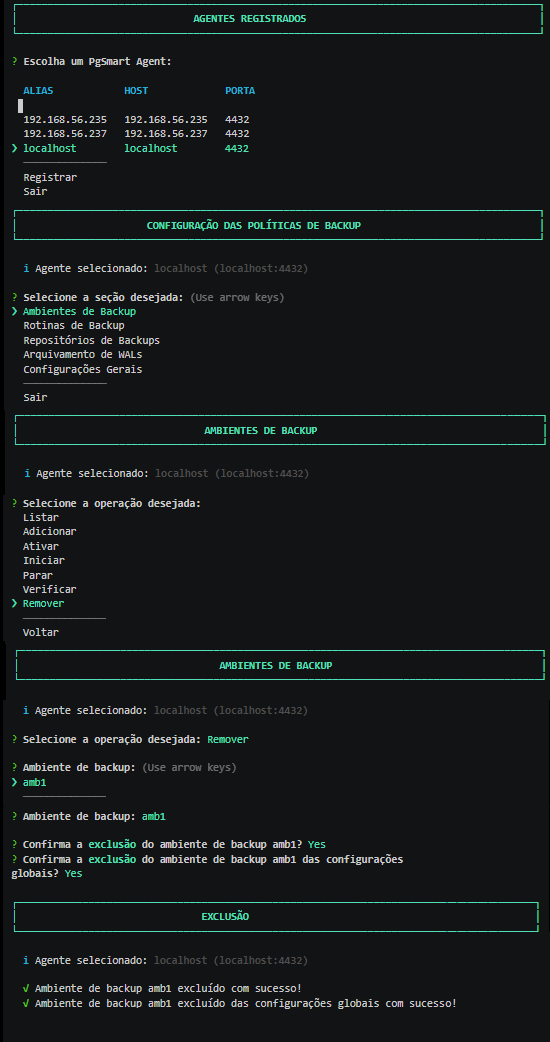Click Yes after first exclusão confirmation
Image resolution: width=550 pixels, height=1042 pixels.
click(x=317, y=844)
